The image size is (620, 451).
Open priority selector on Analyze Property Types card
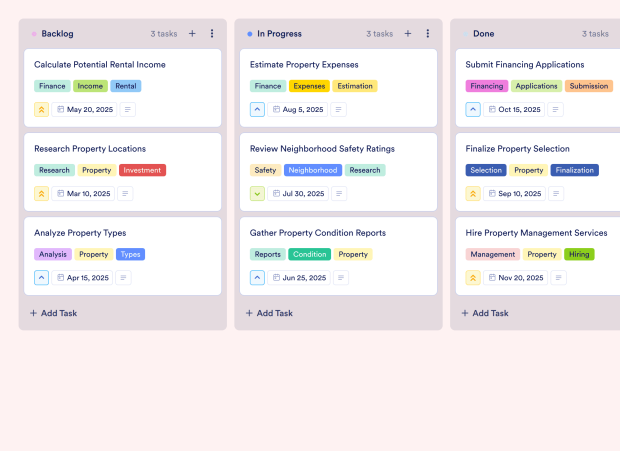pos(42,278)
